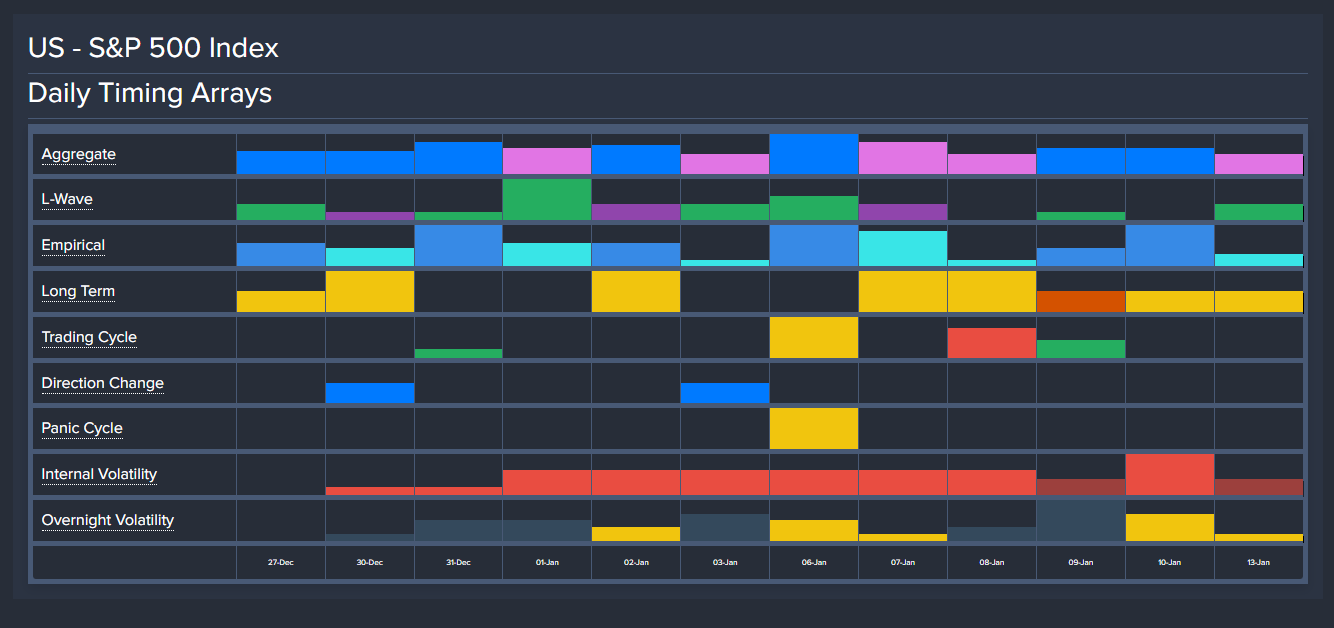
Task: Select the pink Aggregate bar on 13-Jan
Action: (1259, 164)
